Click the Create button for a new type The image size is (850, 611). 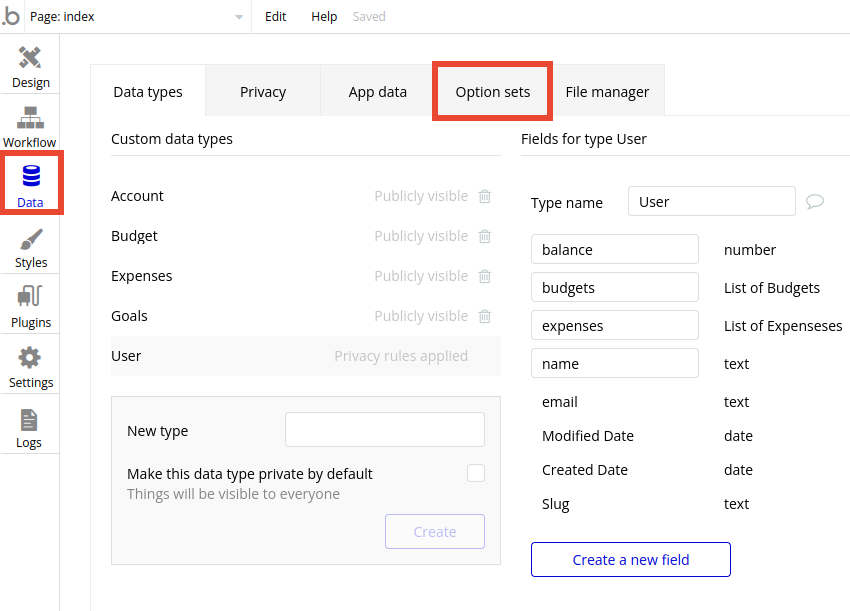434,531
